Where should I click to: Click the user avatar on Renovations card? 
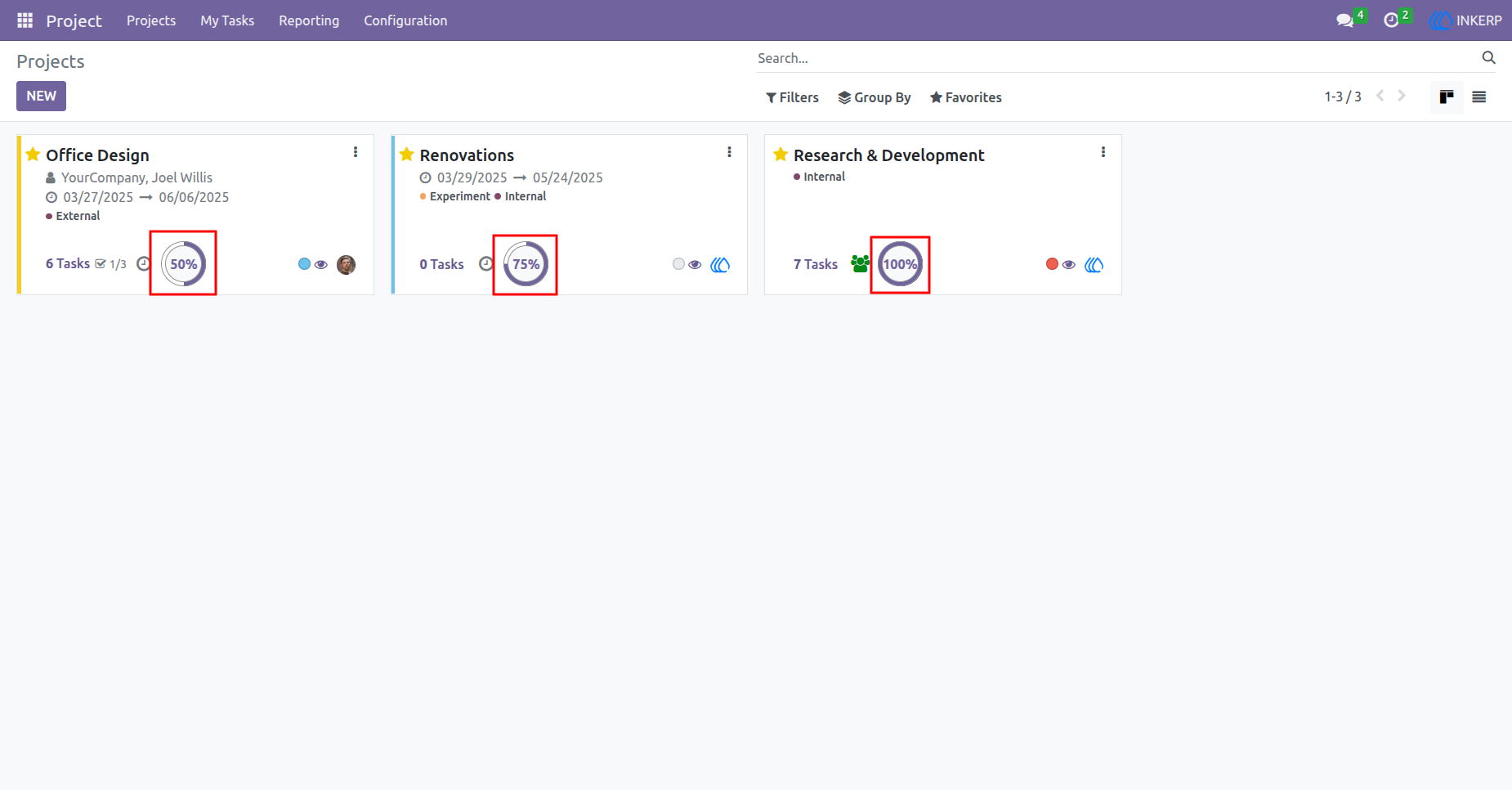point(720,264)
